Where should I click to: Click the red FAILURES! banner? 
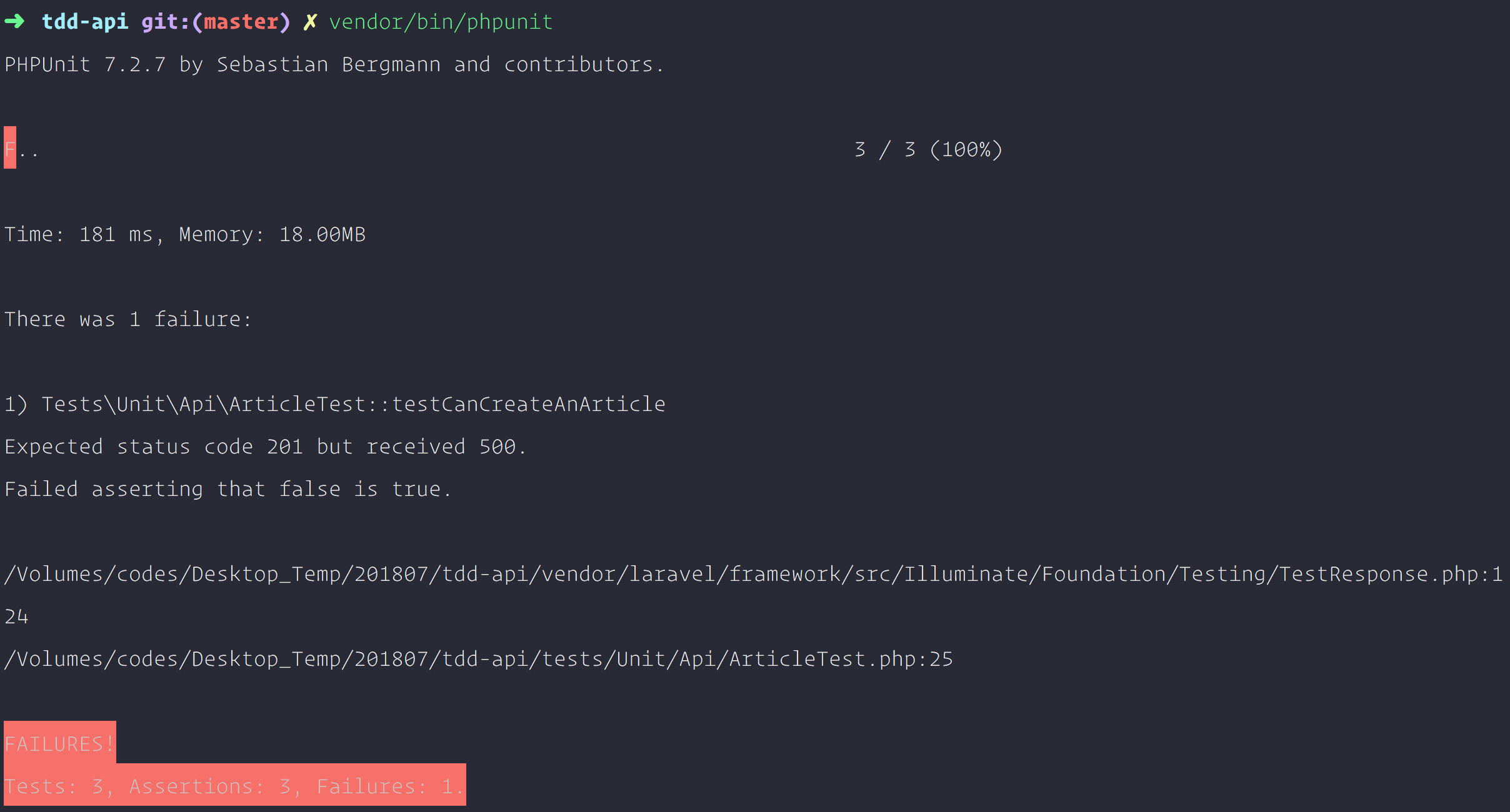point(60,744)
